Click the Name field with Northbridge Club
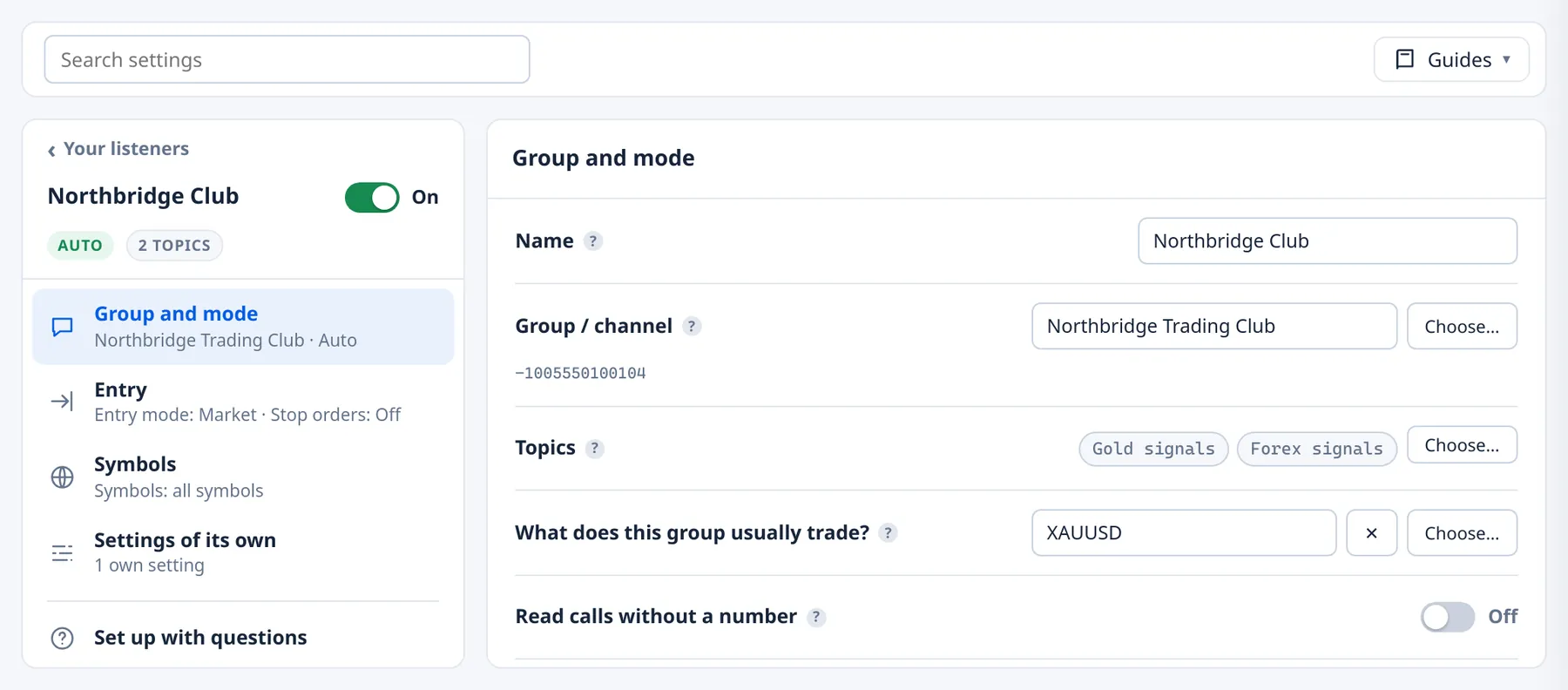This screenshot has width=1568, height=690. coord(1328,240)
